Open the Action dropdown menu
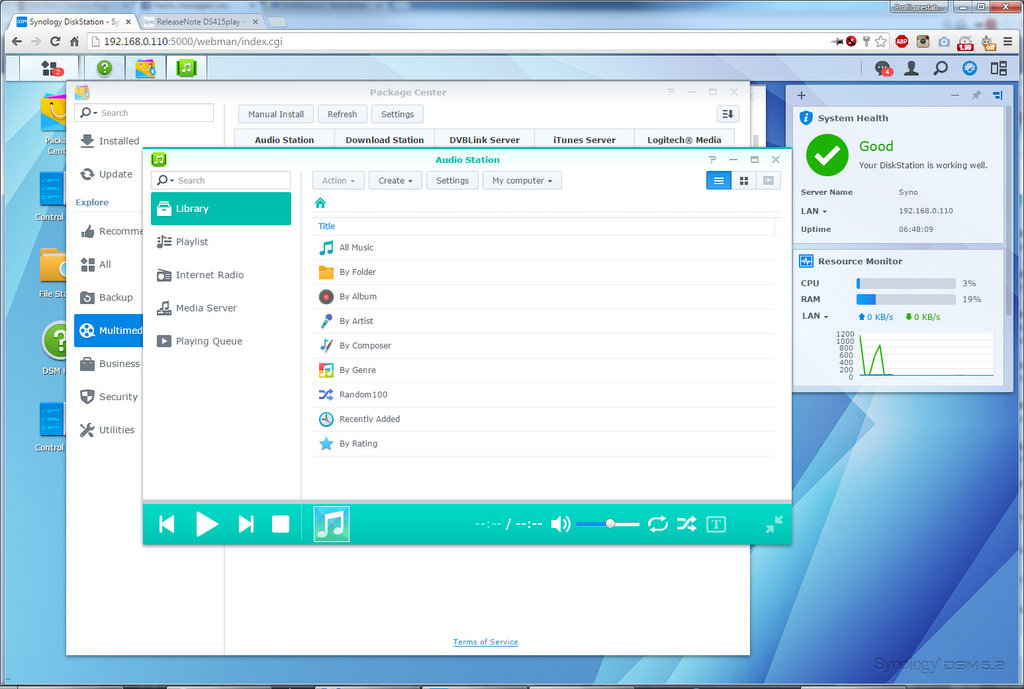The width and height of the screenshot is (1024, 689). point(338,181)
